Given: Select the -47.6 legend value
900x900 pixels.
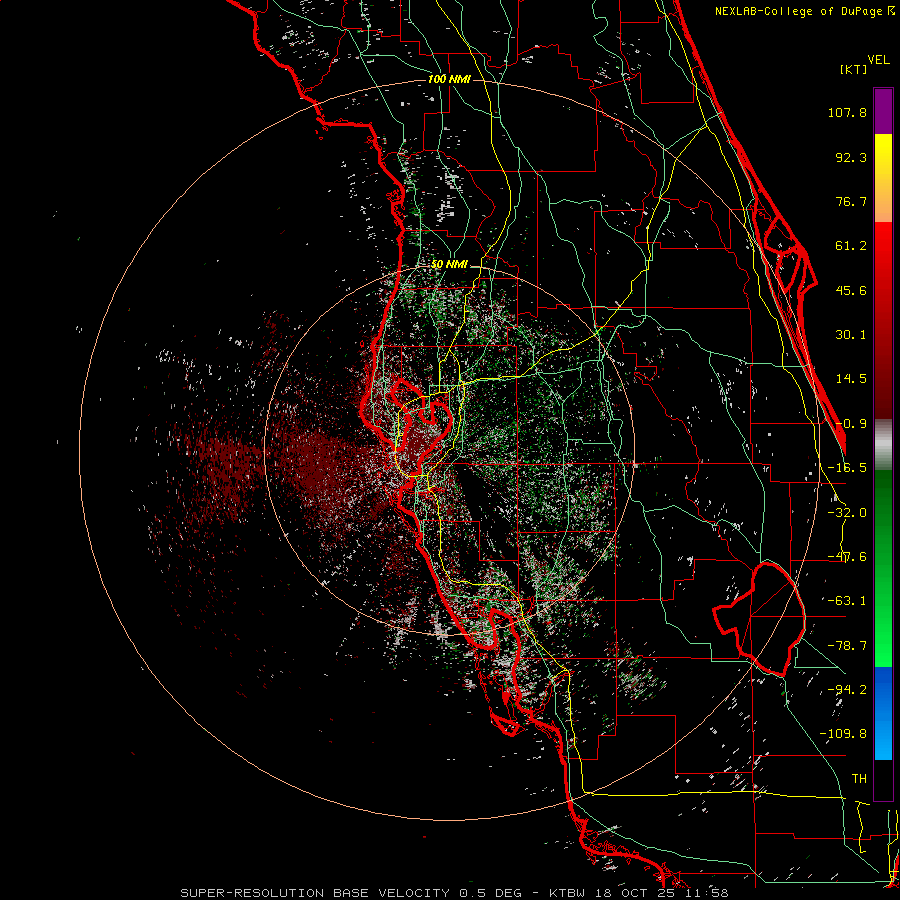Looking at the screenshot, I should tap(847, 557).
